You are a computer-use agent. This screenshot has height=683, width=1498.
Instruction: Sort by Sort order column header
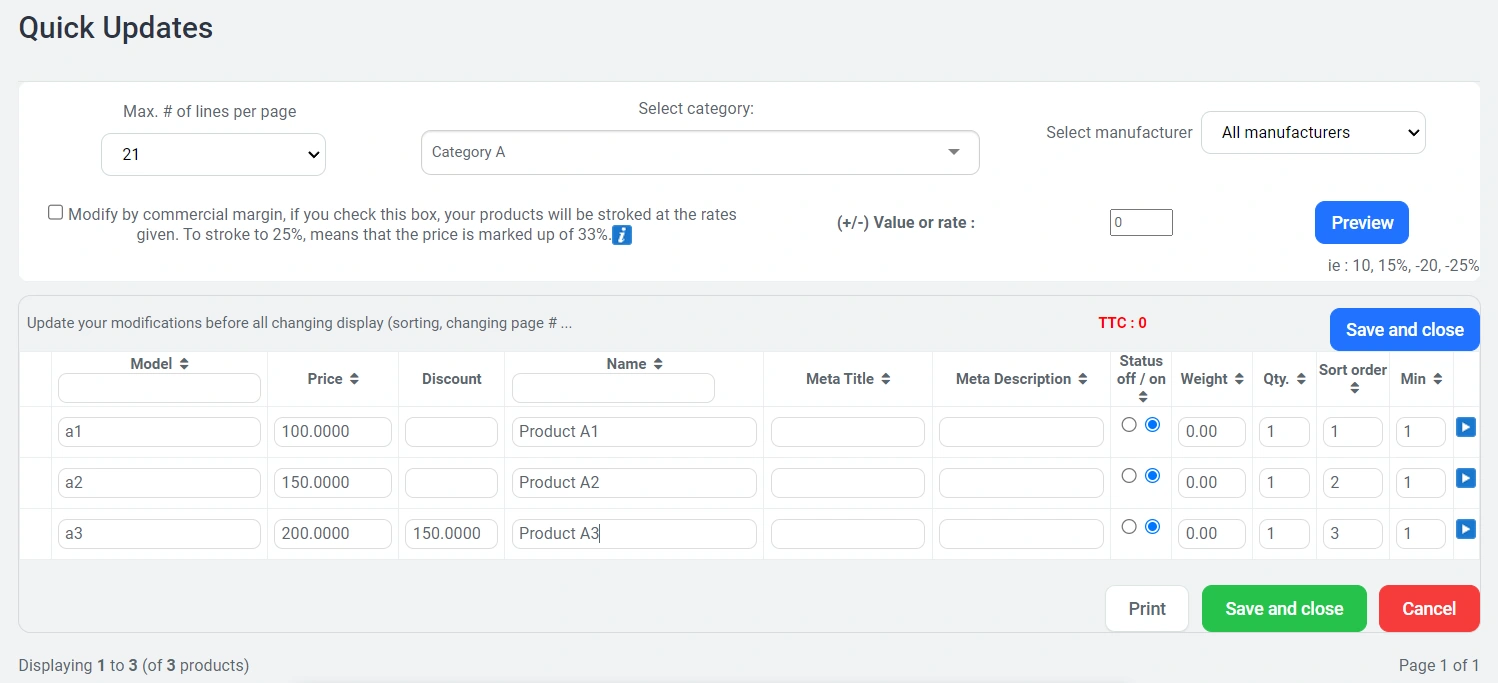(x=1353, y=388)
